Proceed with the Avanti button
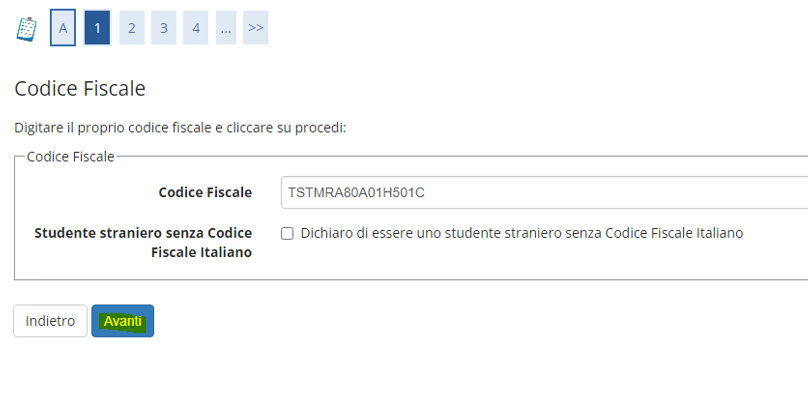 coord(123,321)
